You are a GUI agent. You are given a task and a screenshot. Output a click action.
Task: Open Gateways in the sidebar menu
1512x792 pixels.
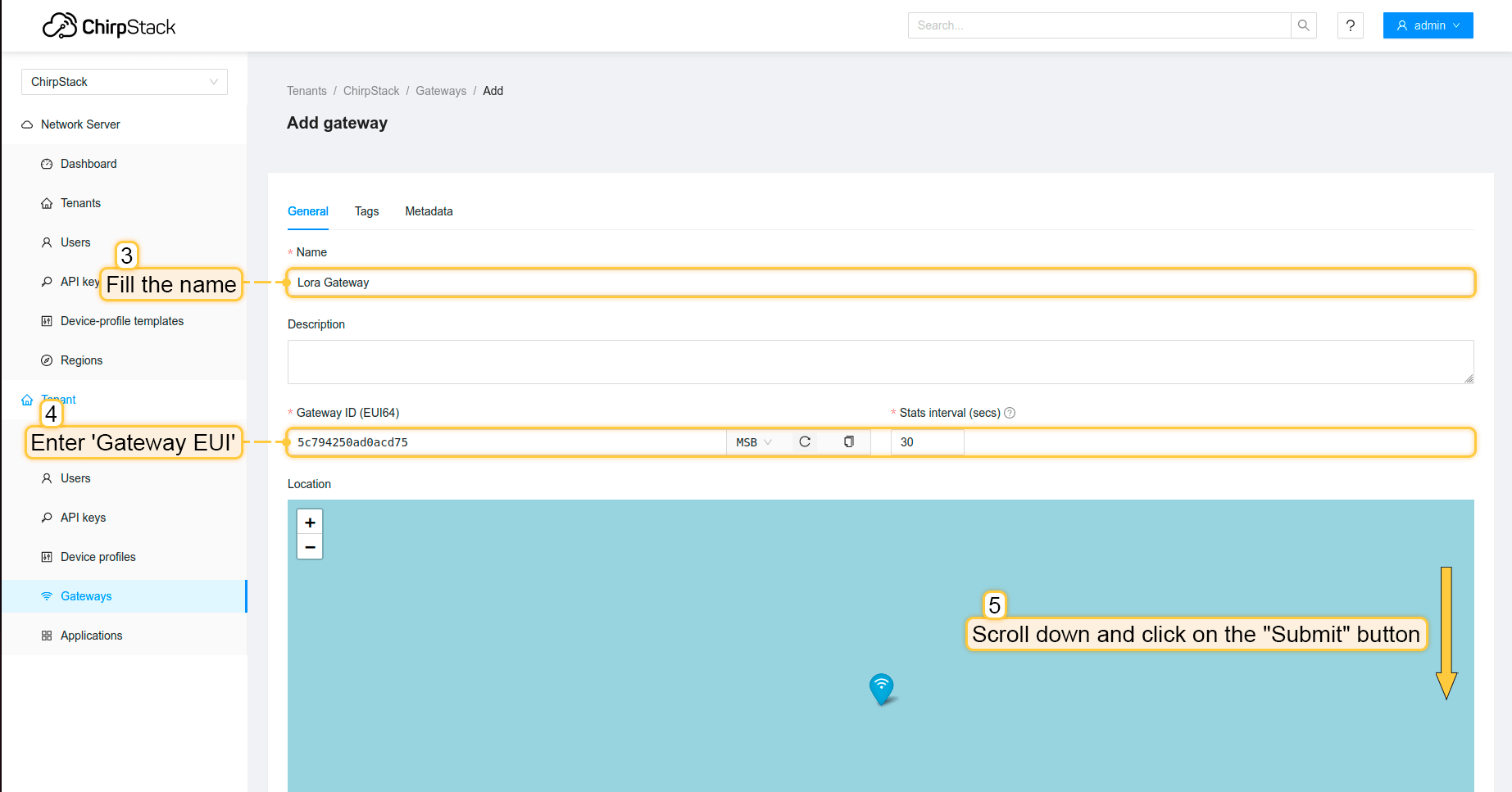(86, 596)
